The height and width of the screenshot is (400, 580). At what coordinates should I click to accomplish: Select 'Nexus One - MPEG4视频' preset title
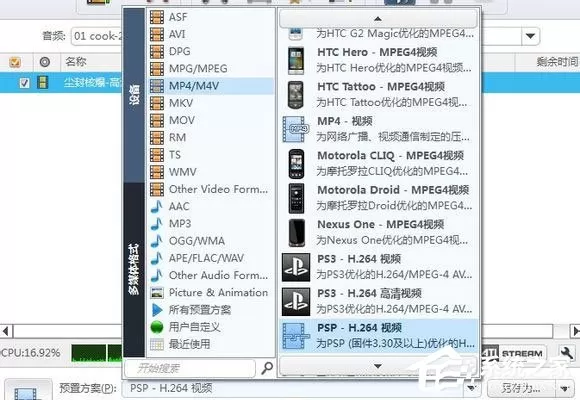(381, 225)
